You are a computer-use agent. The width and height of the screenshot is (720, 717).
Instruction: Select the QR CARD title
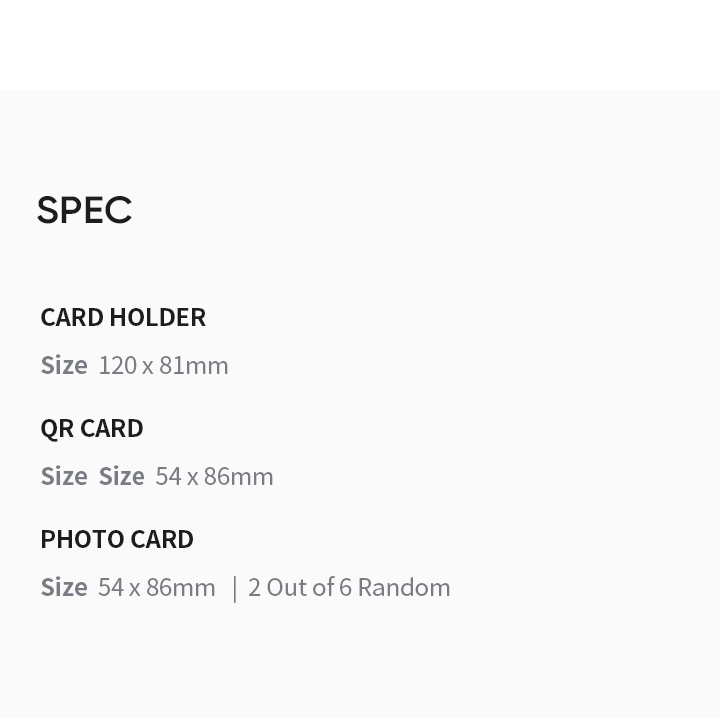[x=92, y=429]
